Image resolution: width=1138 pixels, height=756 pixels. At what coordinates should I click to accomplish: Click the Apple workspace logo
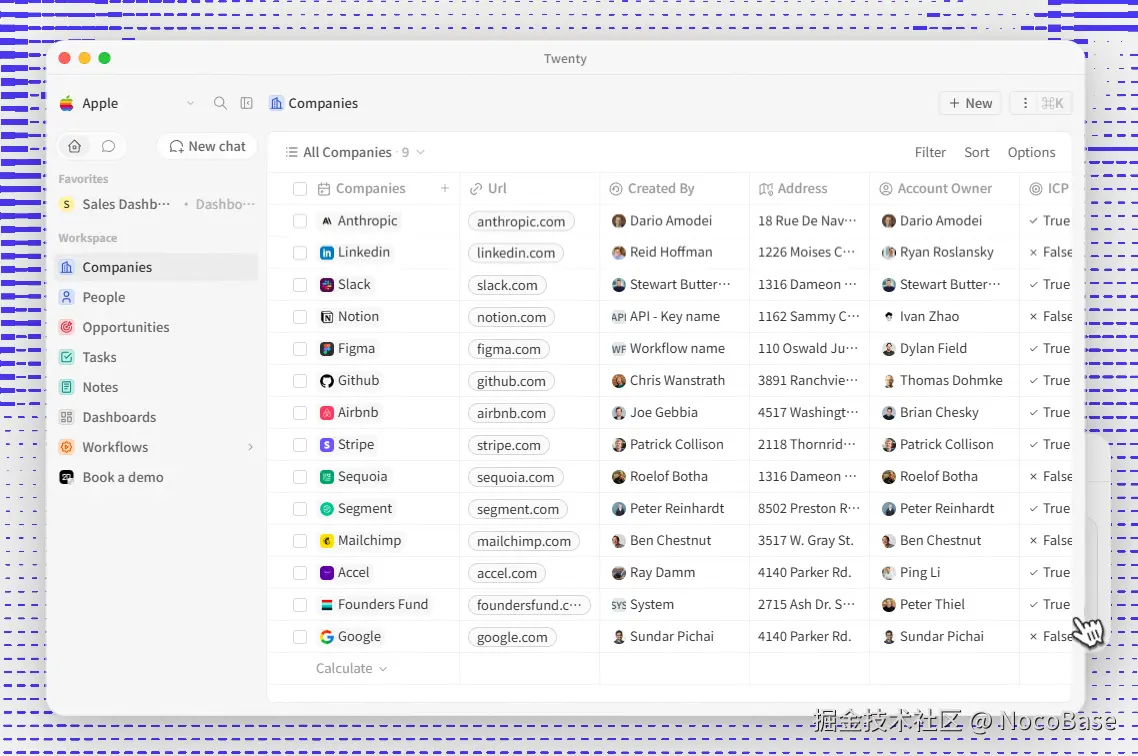67,103
